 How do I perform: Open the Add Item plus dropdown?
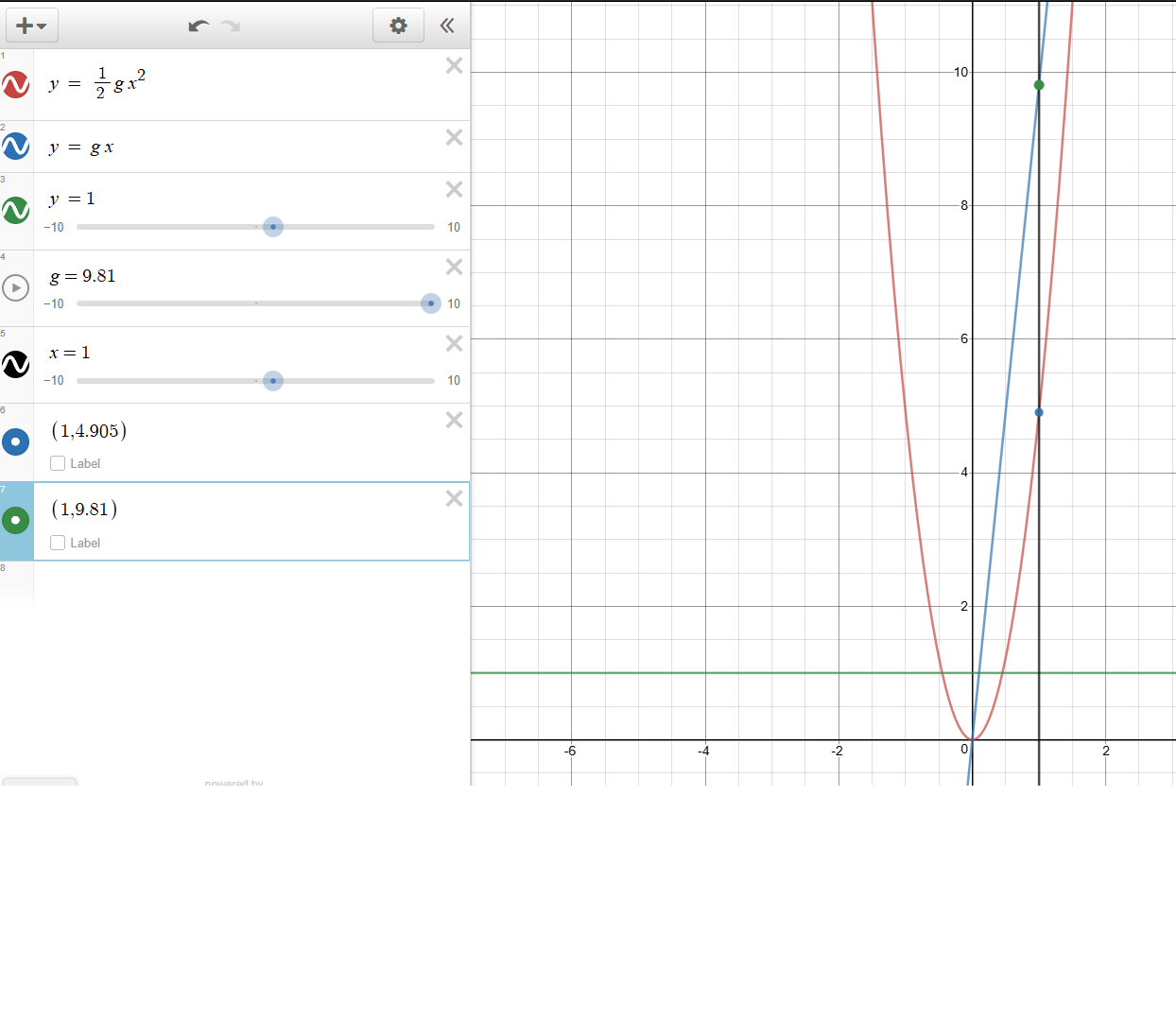(x=31, y=26)
